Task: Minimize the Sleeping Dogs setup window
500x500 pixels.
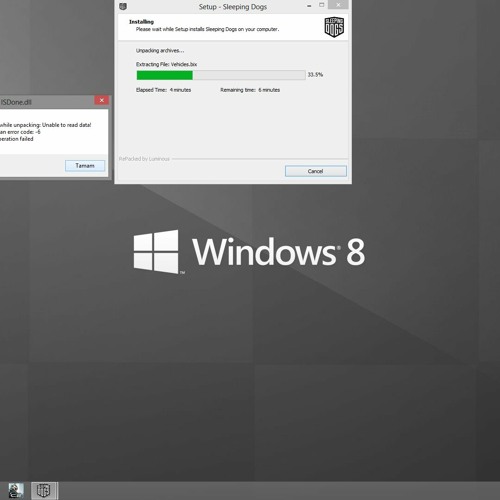Action: click(309, 6)
